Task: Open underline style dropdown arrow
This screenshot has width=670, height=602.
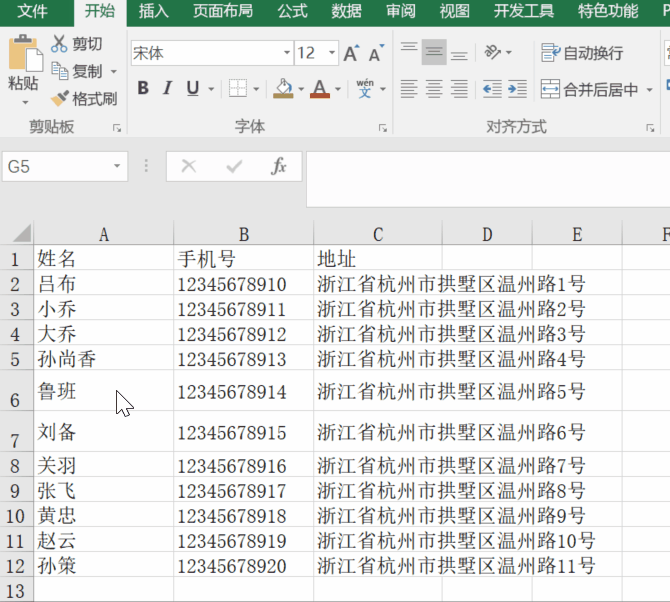Action: (211, 89)
